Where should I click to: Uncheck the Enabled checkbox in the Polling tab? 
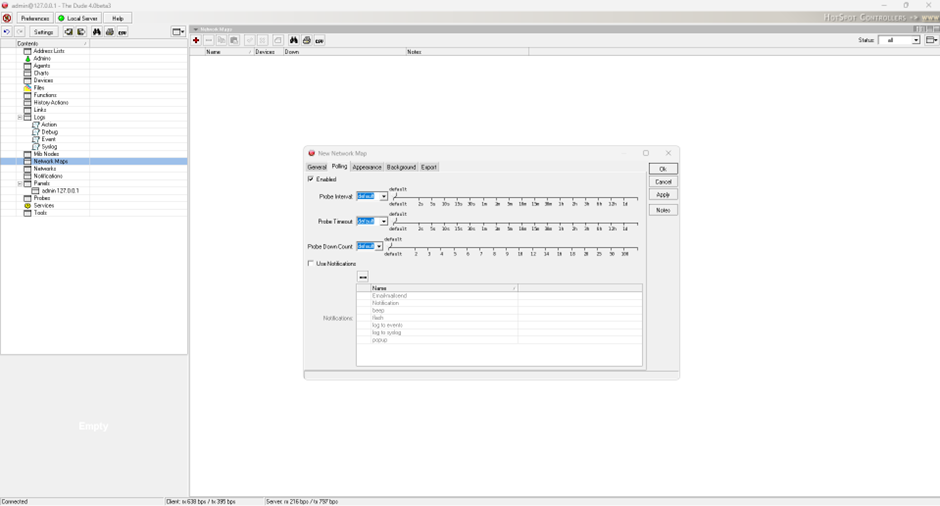point(311,179)
